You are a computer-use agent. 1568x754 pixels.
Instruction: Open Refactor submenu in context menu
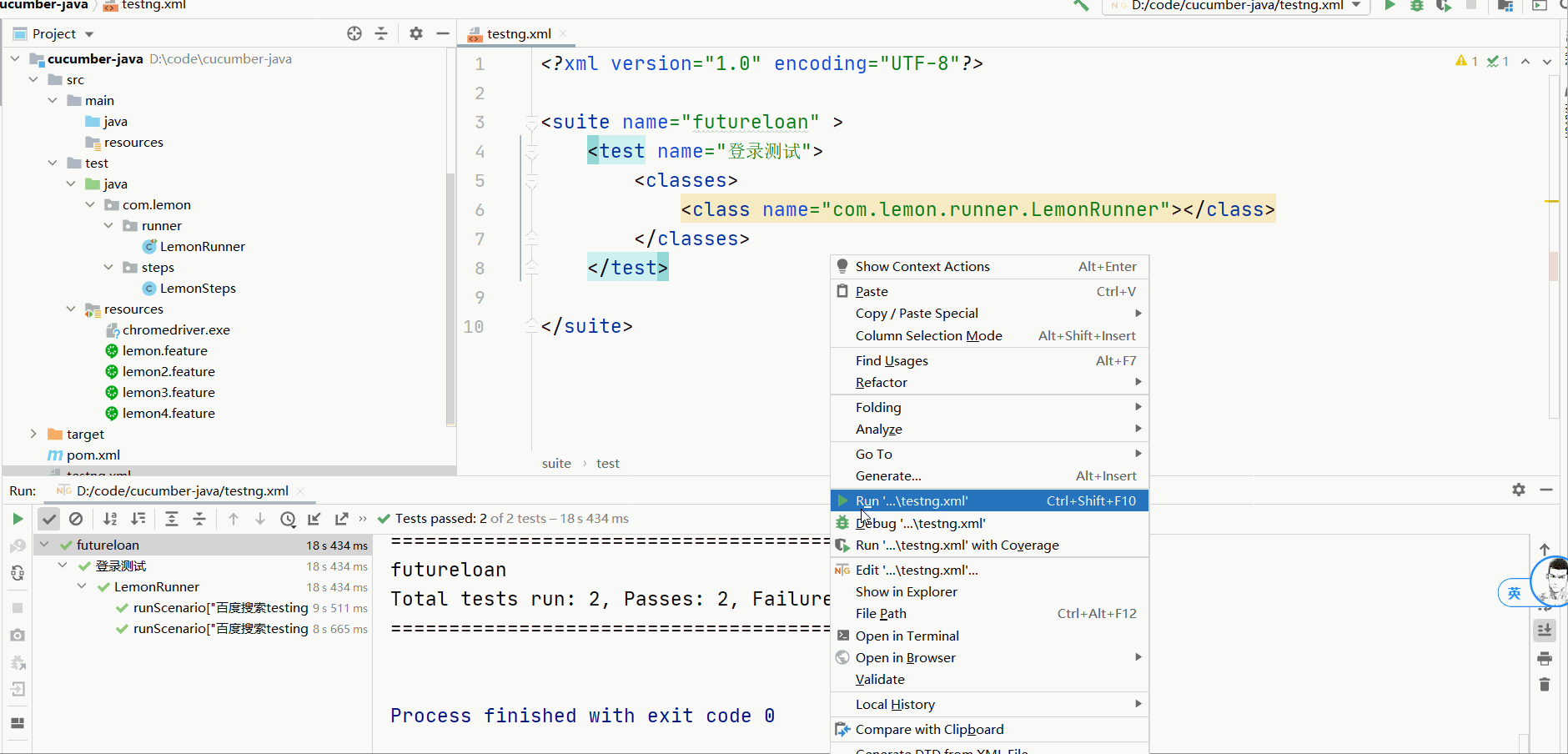[990, 382]
